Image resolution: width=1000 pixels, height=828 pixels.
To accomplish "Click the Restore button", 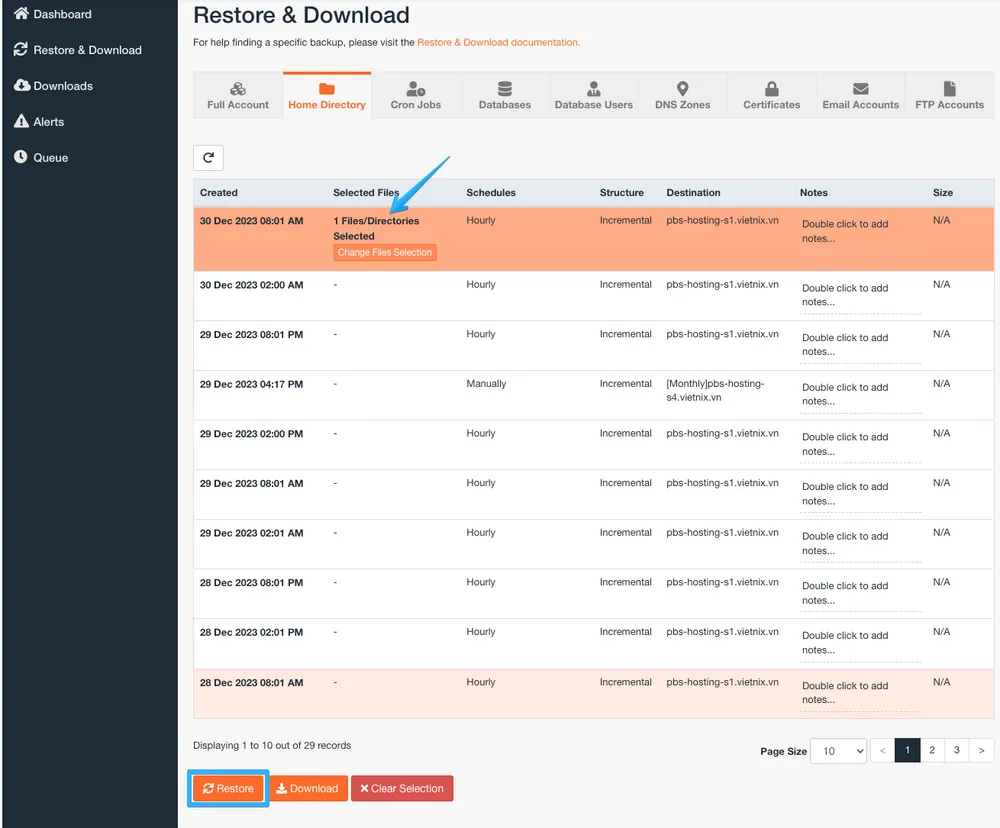I will 227,789.
